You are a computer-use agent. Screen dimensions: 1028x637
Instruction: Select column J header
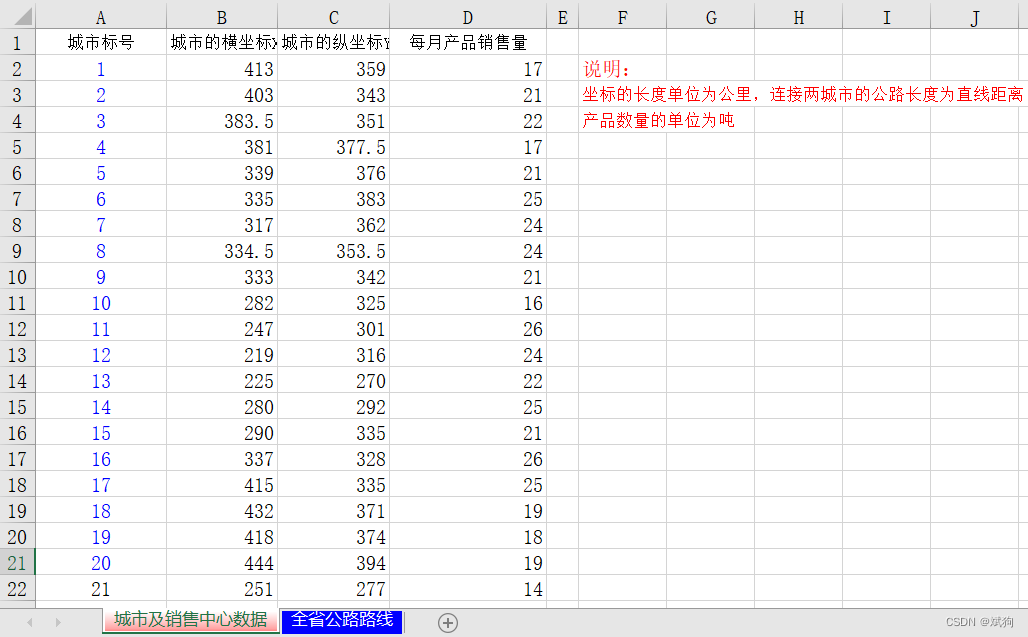tap(976, 16)
